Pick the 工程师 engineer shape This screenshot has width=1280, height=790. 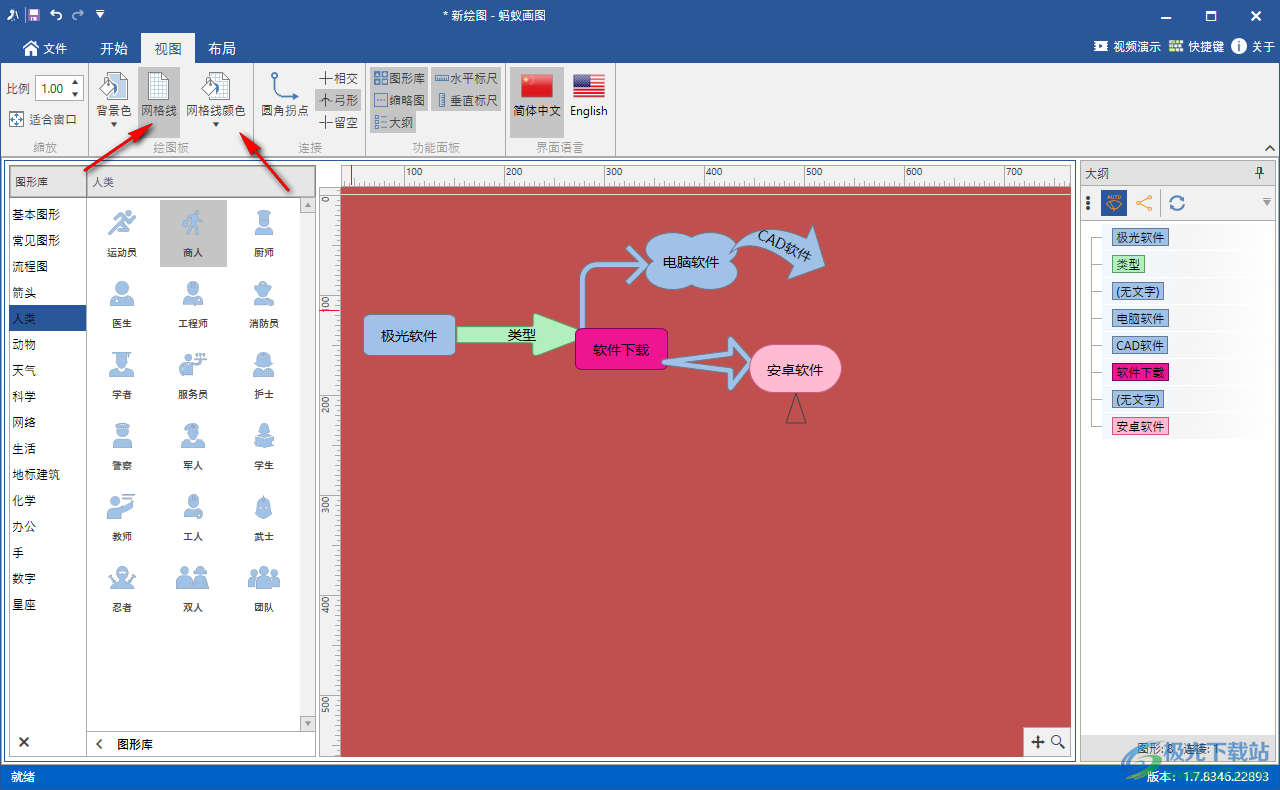193,304
